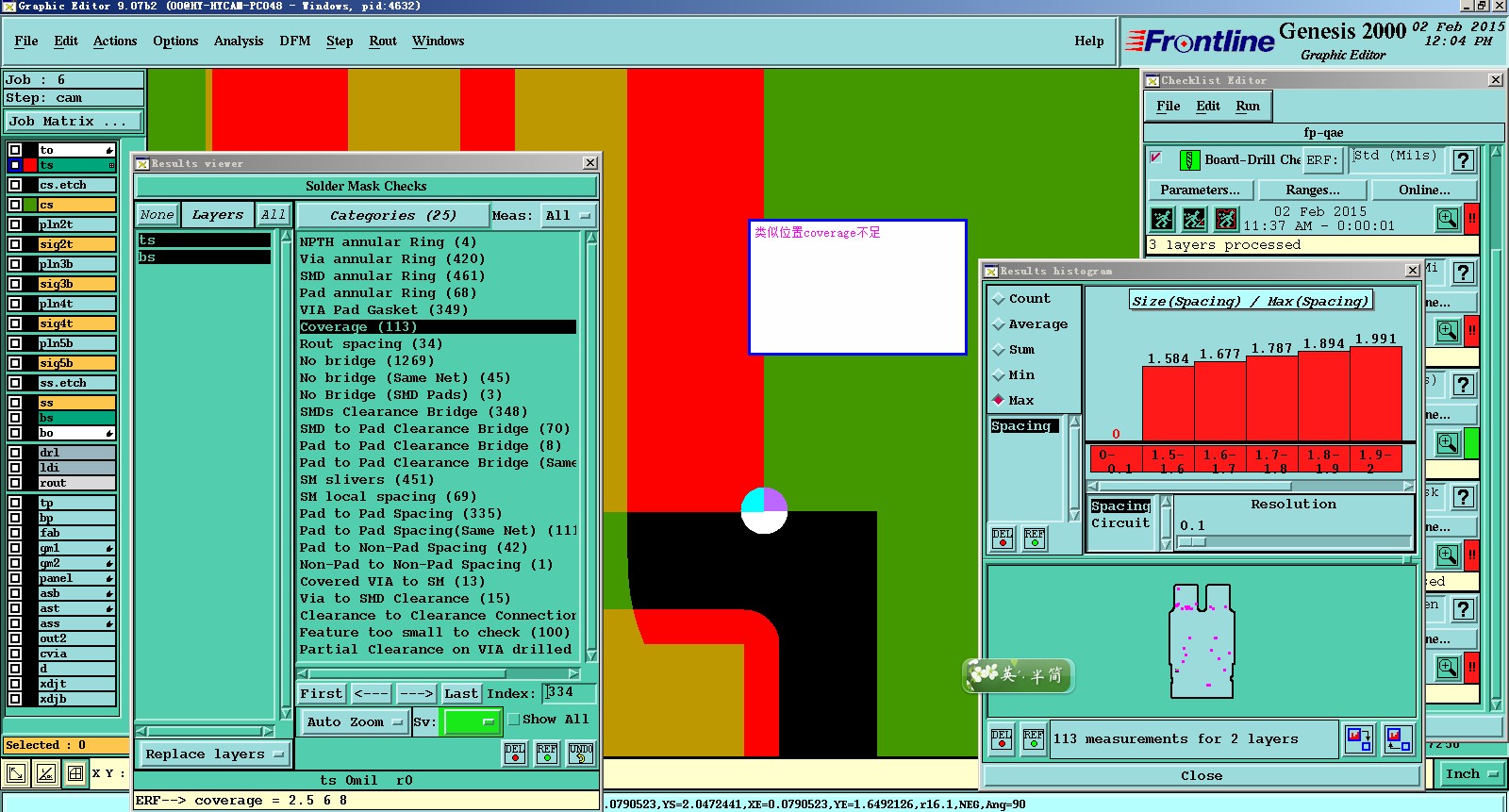
Task: Click REF icon under histogram Spacing list
Action: [x=1035, y=538]
